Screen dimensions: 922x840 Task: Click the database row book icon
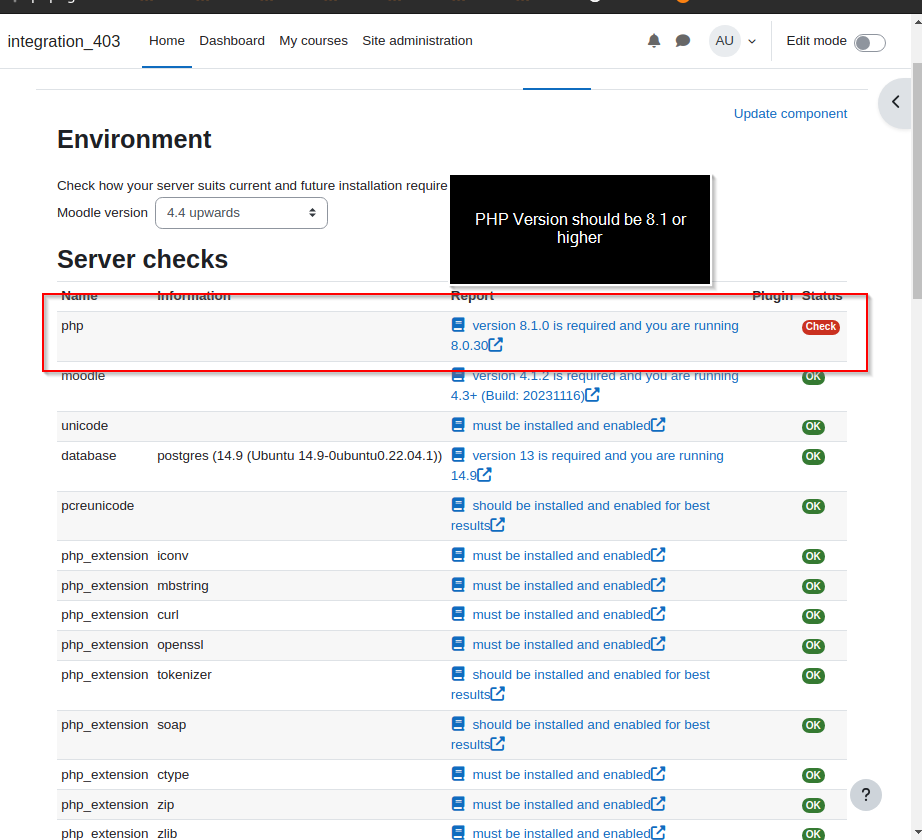coord(458,454)
